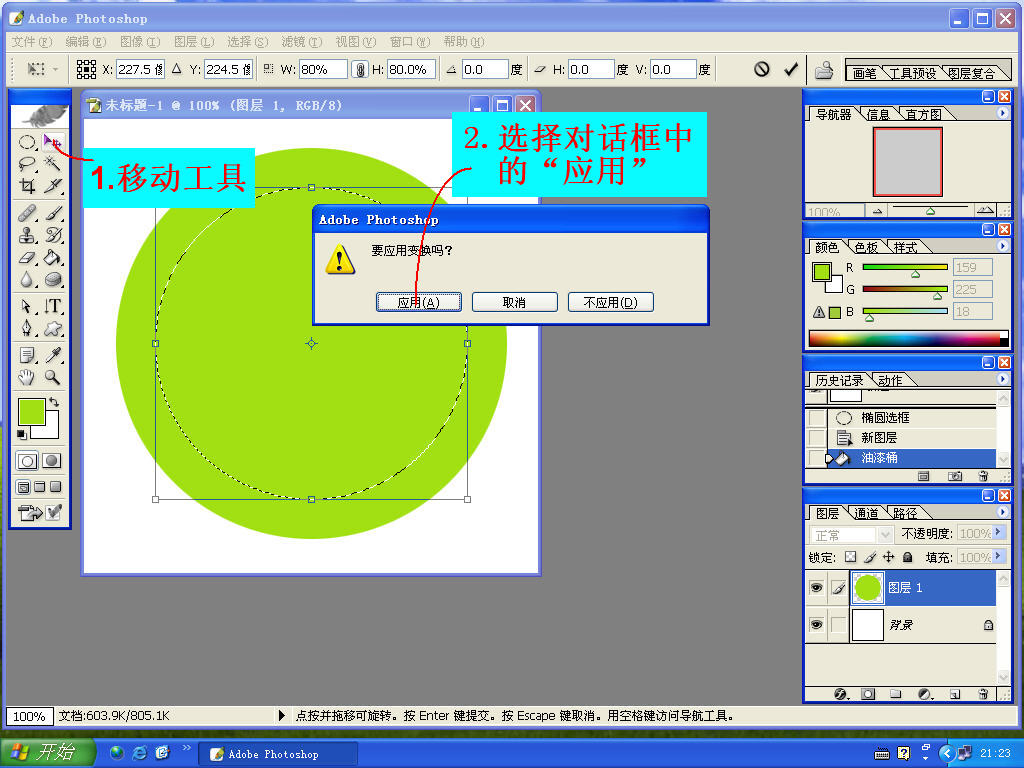Select the Healing Brush tool
Image resolution: width=1024 pixels, height=768 pixels.
pyautogui.click(x=27, y=213)
